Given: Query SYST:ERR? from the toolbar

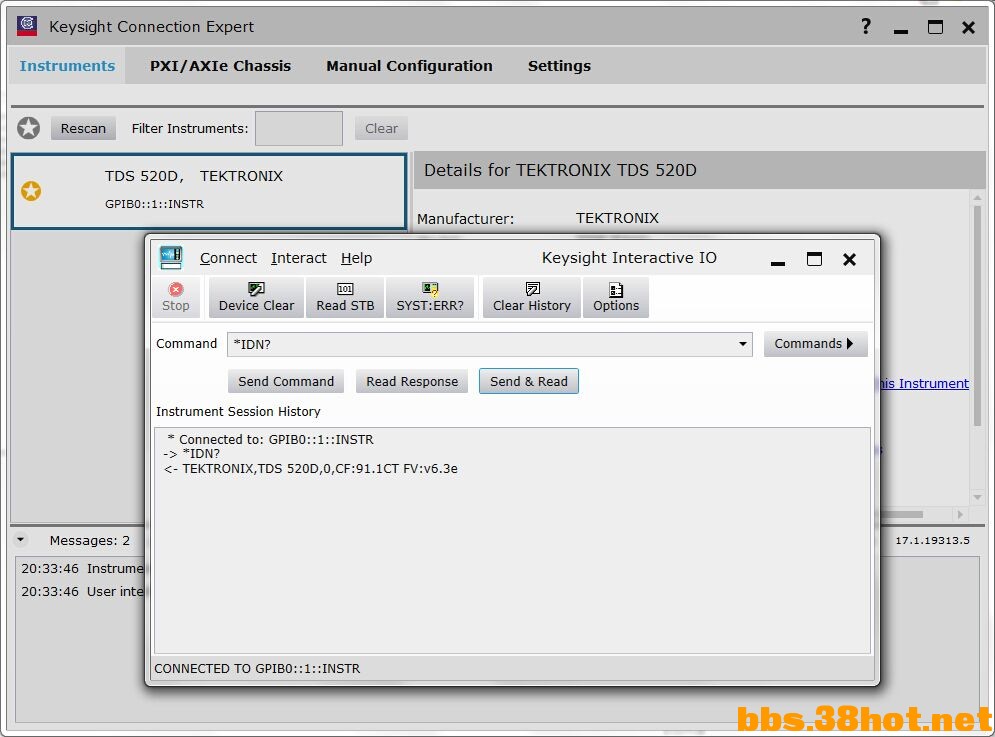Looking at the screenshot, I should click(430, 297).
